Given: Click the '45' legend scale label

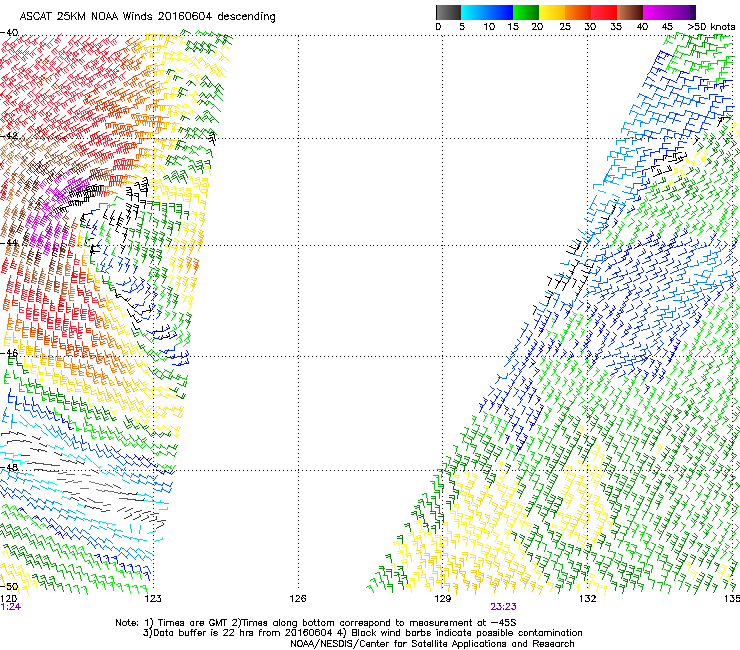Looking at the screenshot, I should [x=667, y=27].
